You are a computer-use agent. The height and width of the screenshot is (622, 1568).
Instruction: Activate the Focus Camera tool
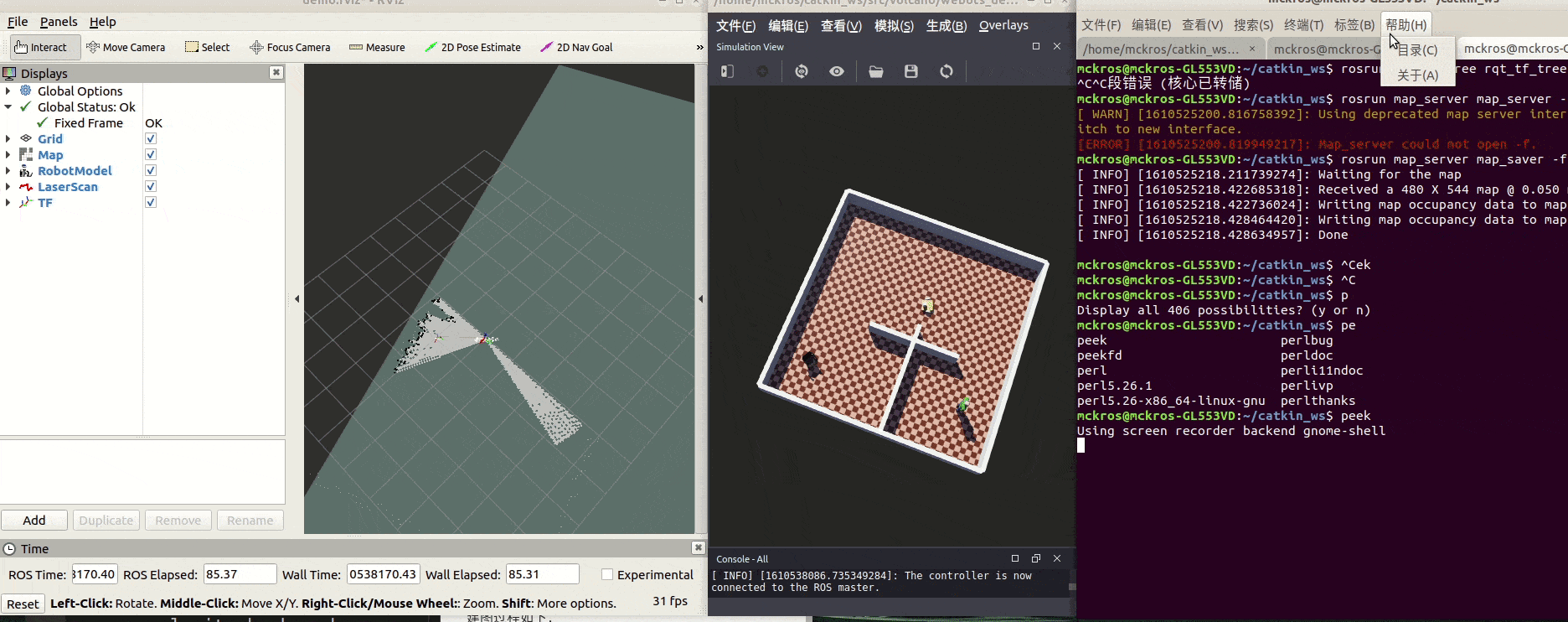pyautogui.click(x=290, y=48)
